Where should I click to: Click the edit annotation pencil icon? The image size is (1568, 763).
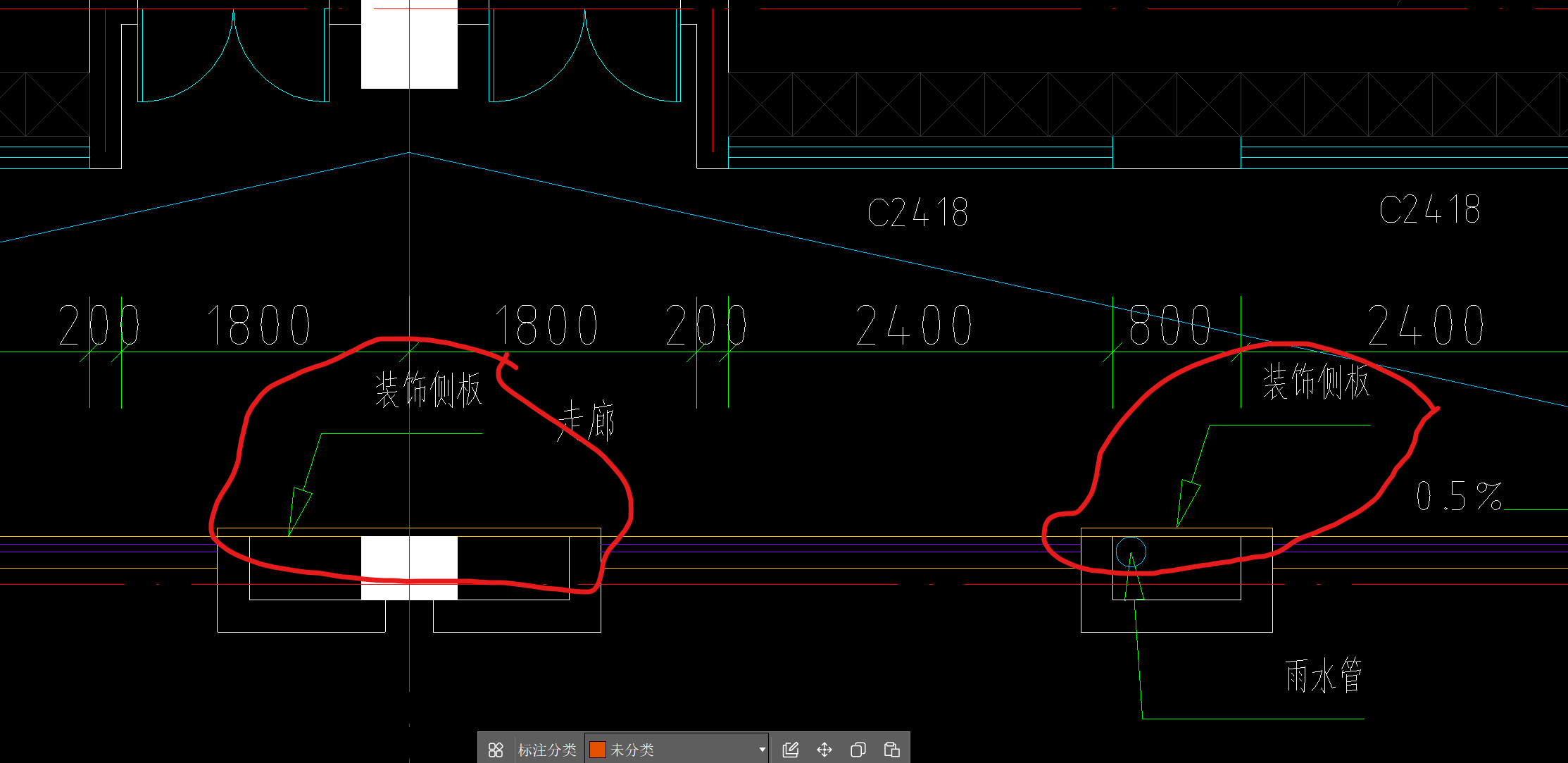point(790,750)
